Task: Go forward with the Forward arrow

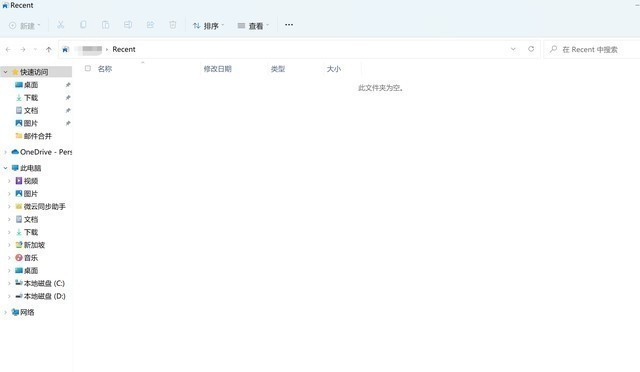Action: coord(23,49)
